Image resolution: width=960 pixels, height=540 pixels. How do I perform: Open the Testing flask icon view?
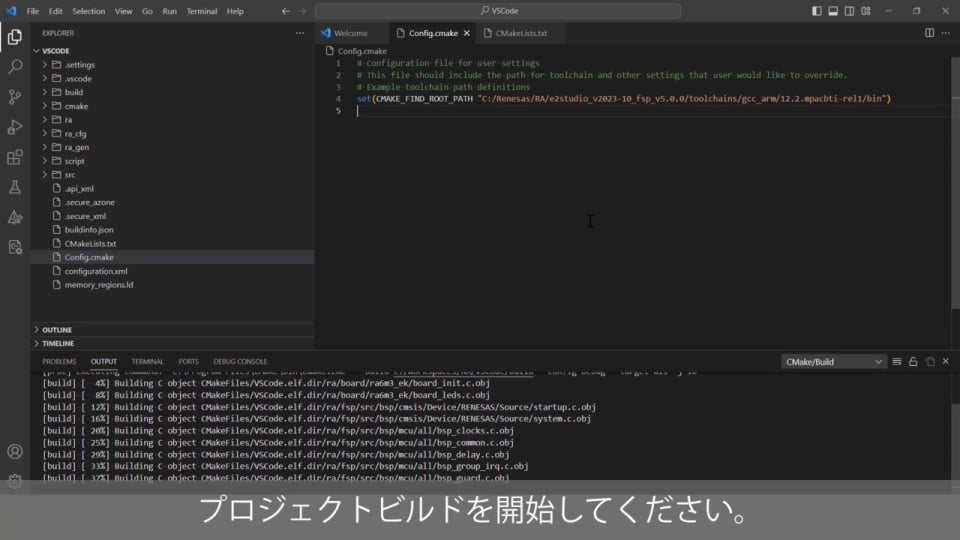point(15,187)
